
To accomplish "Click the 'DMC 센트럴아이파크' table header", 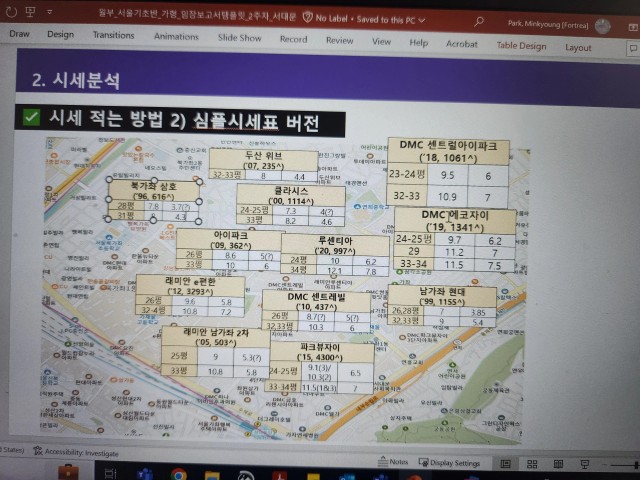I will 448,151.
